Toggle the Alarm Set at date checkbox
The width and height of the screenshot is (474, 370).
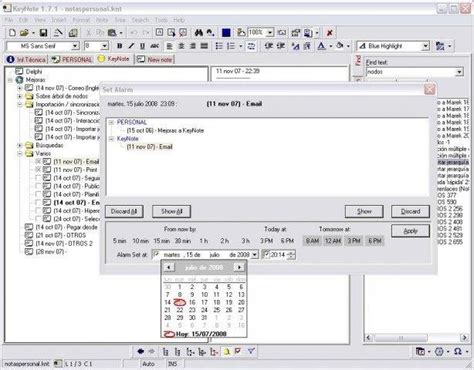click(x=156, y=254)
